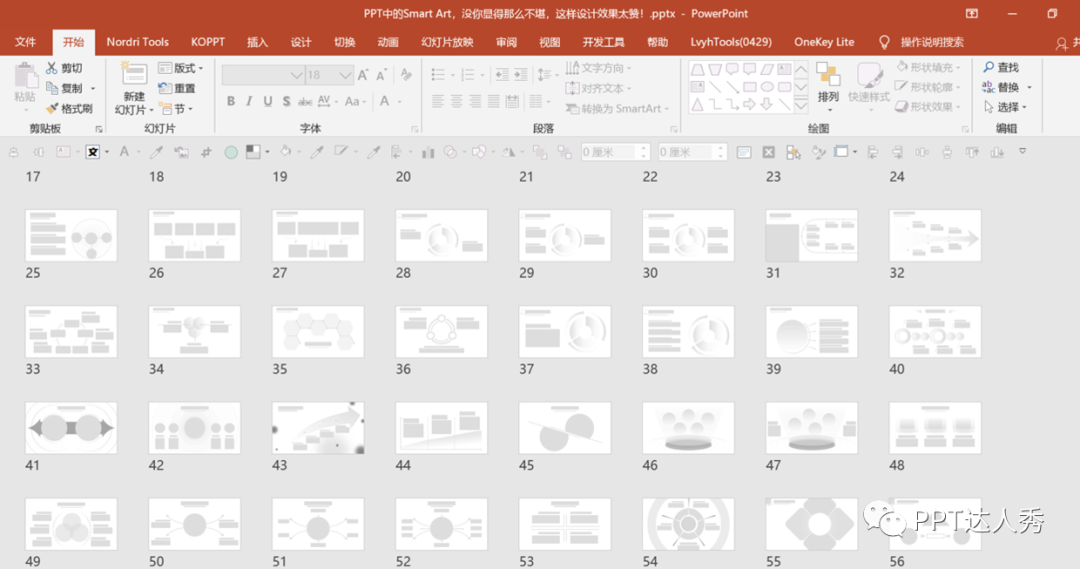
Task: Toggle align text right
Action: click(475, 102)
